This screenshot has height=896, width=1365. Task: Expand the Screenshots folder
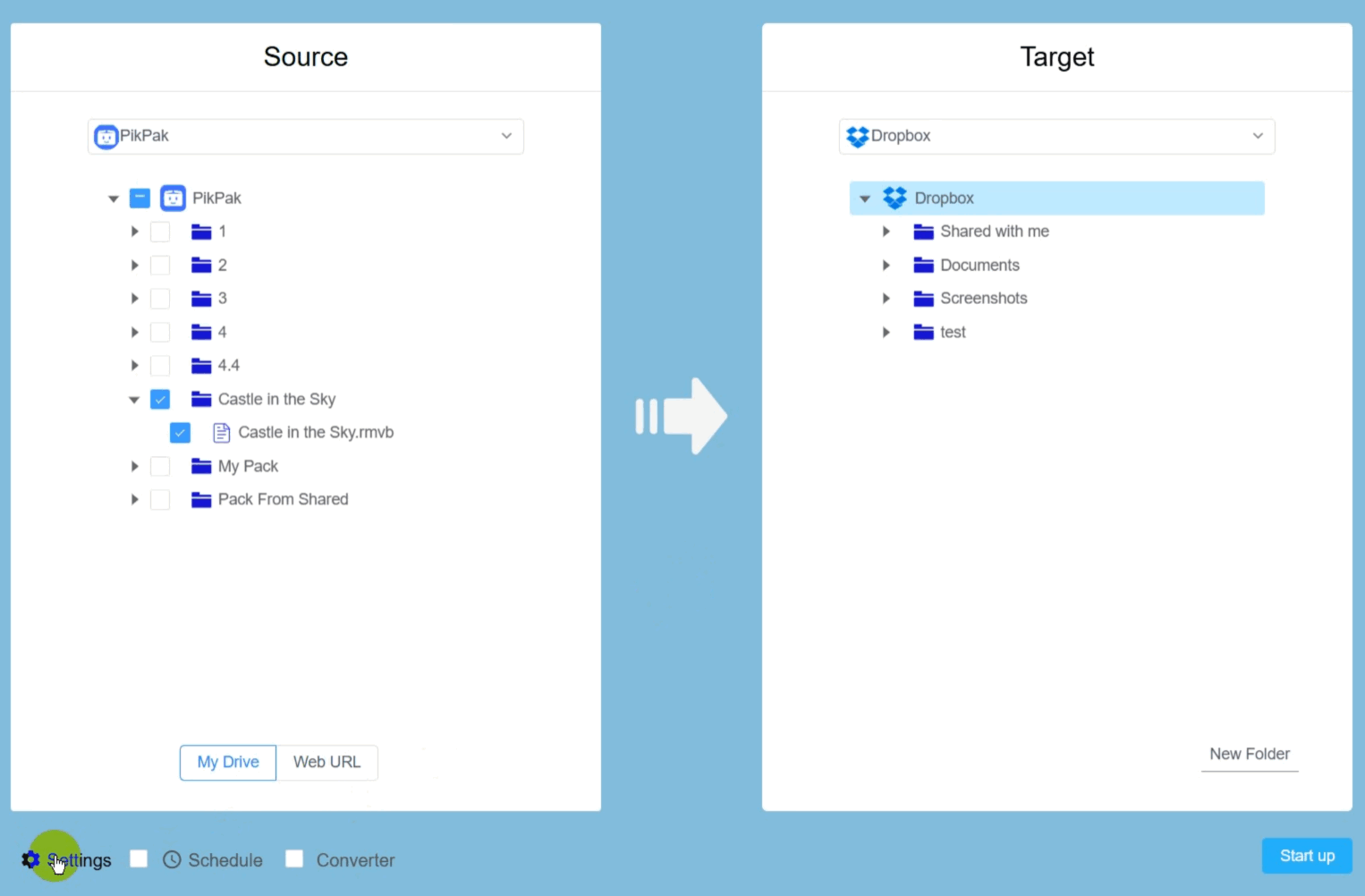tap(886, 299)
